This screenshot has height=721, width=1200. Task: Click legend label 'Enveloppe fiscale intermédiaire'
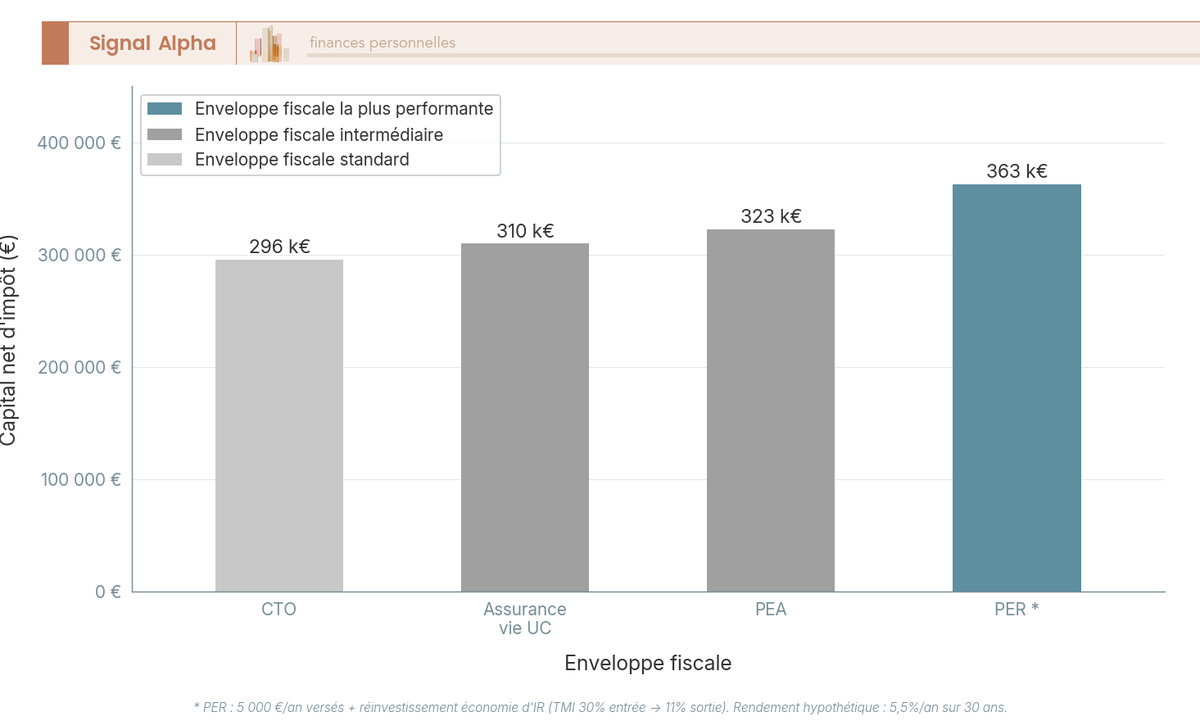click(x=319, y=134)
